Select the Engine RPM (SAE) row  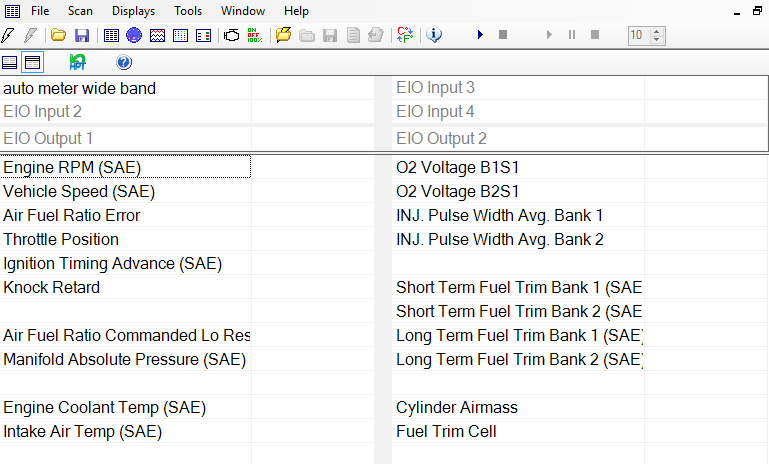[125, 167]
